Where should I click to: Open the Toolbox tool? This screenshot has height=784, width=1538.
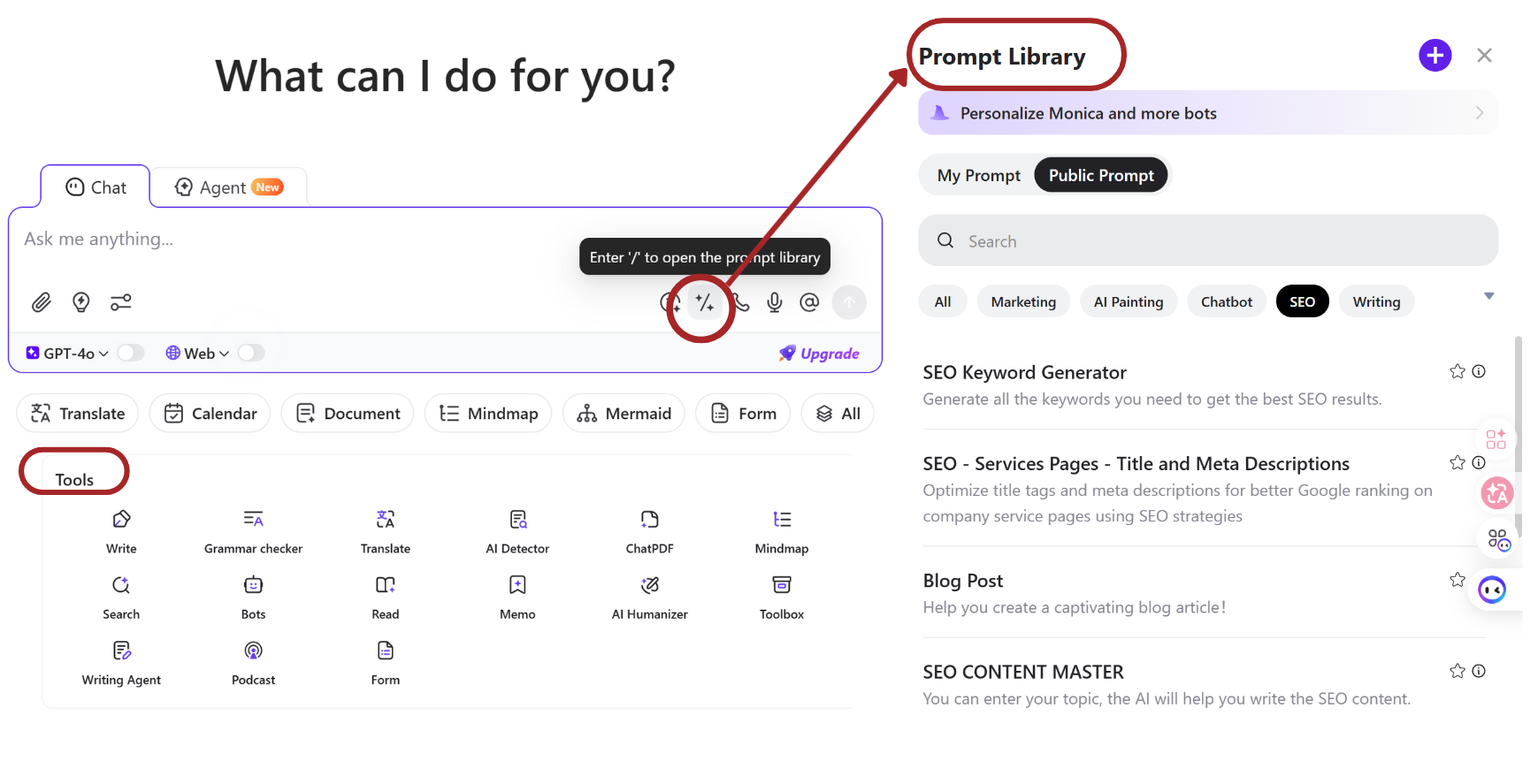(782, 597)
